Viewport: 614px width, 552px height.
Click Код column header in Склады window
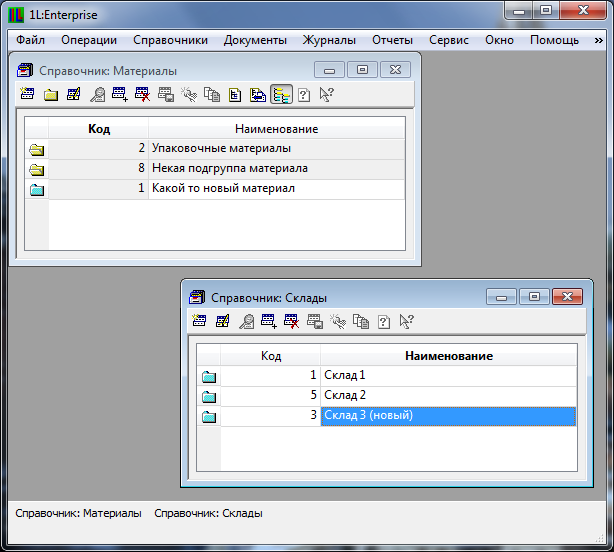pos(270,355)
